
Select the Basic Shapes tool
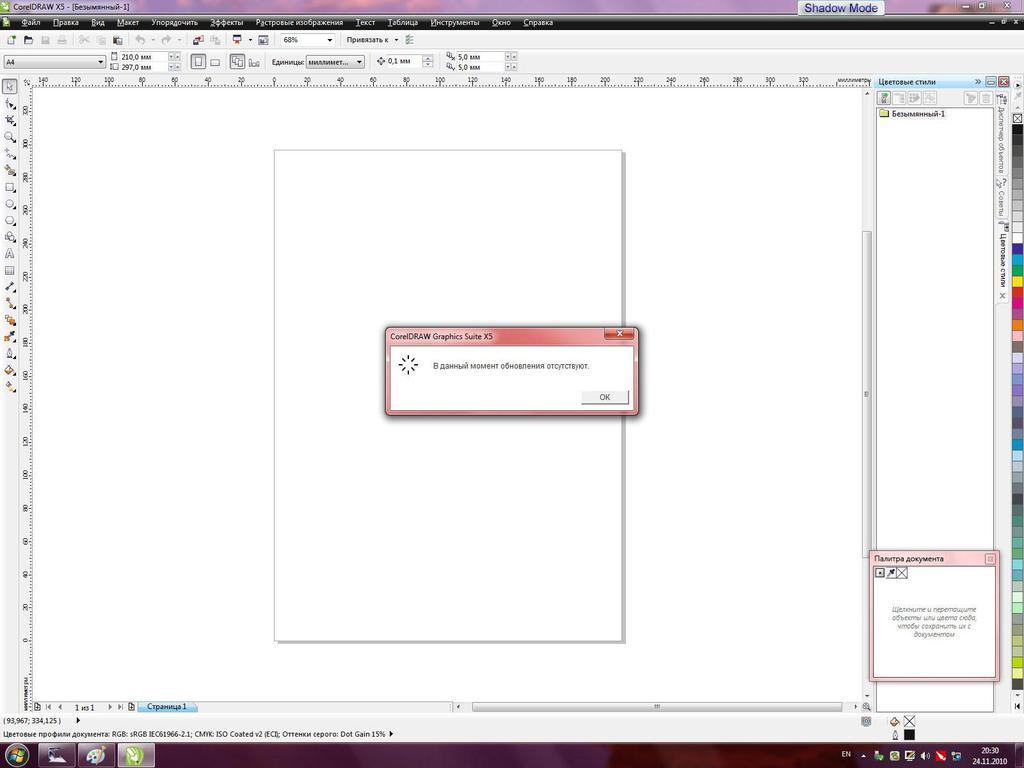point(10,237)
